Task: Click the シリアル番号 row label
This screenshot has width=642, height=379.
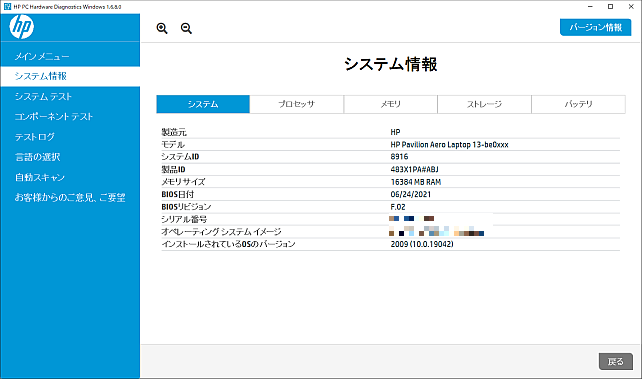Action: (x=184, y=219)
